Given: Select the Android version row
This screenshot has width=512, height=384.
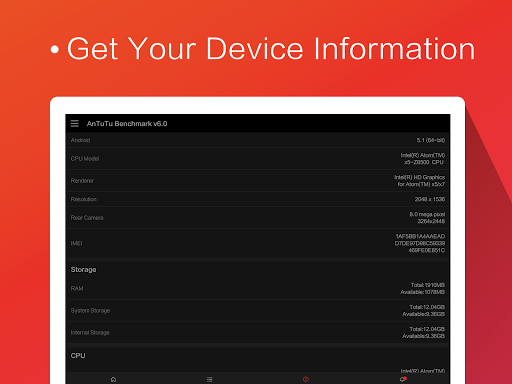Looking at the screenshot, I should tap(258, 140).
